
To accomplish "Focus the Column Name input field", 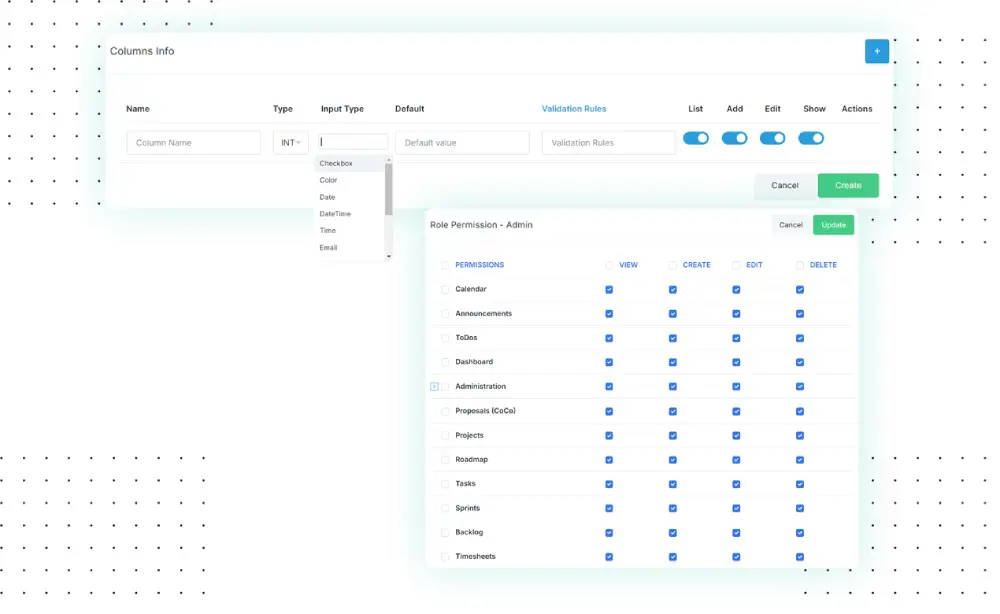I will click(x=193, y=143).
